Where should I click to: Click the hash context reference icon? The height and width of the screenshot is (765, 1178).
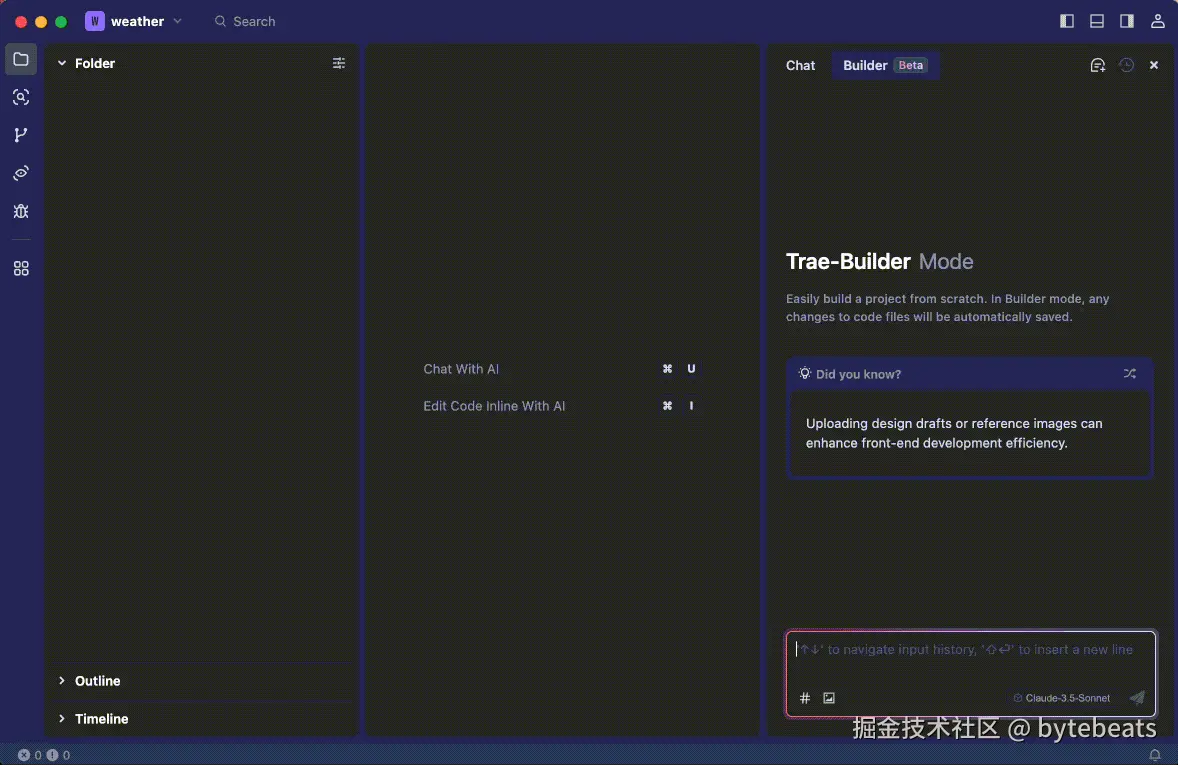805,698
